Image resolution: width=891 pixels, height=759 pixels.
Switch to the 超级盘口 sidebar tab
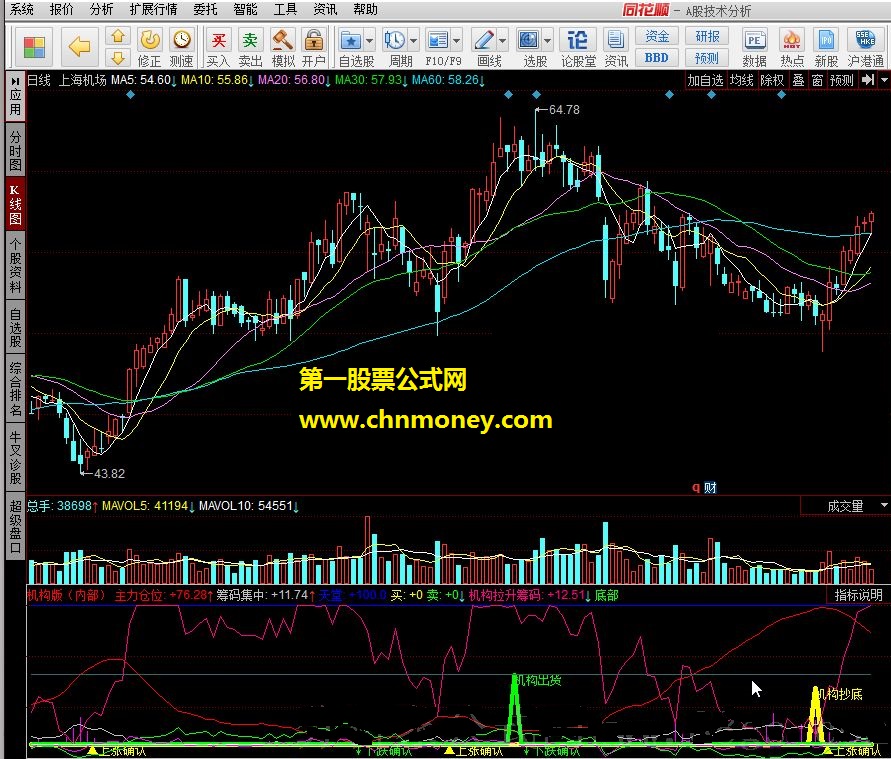pyautogui.click(x=15, y=526)
